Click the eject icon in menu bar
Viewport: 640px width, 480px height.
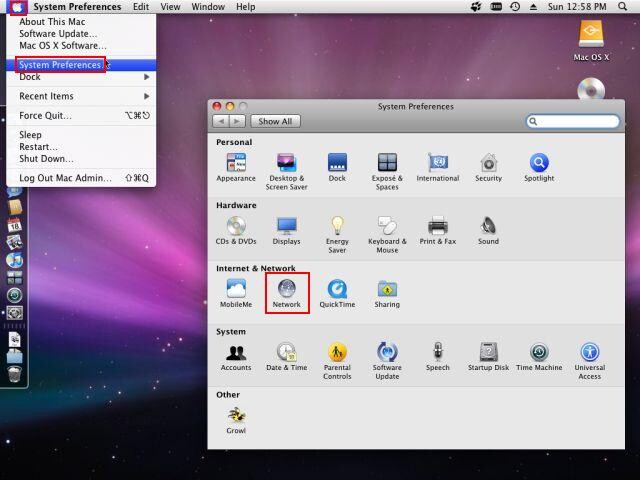533,7
